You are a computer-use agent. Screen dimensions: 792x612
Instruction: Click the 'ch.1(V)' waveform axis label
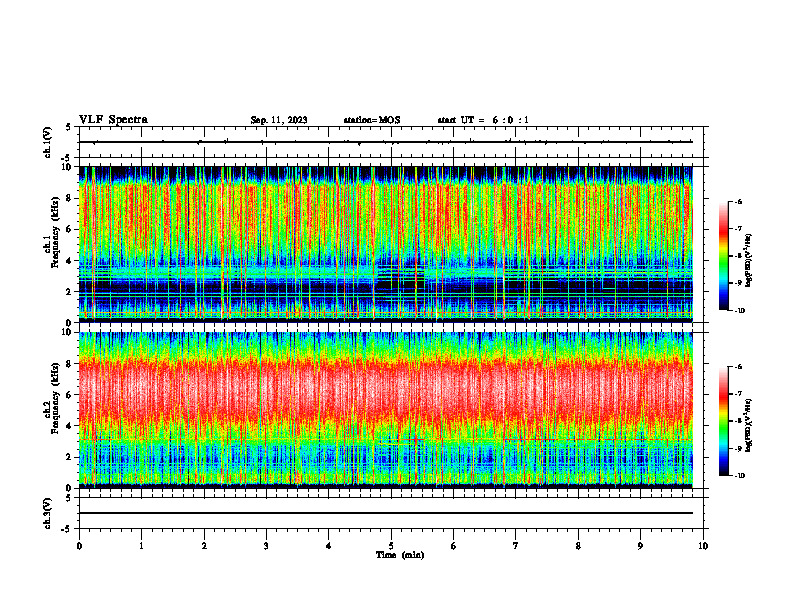tap(48, 142)
